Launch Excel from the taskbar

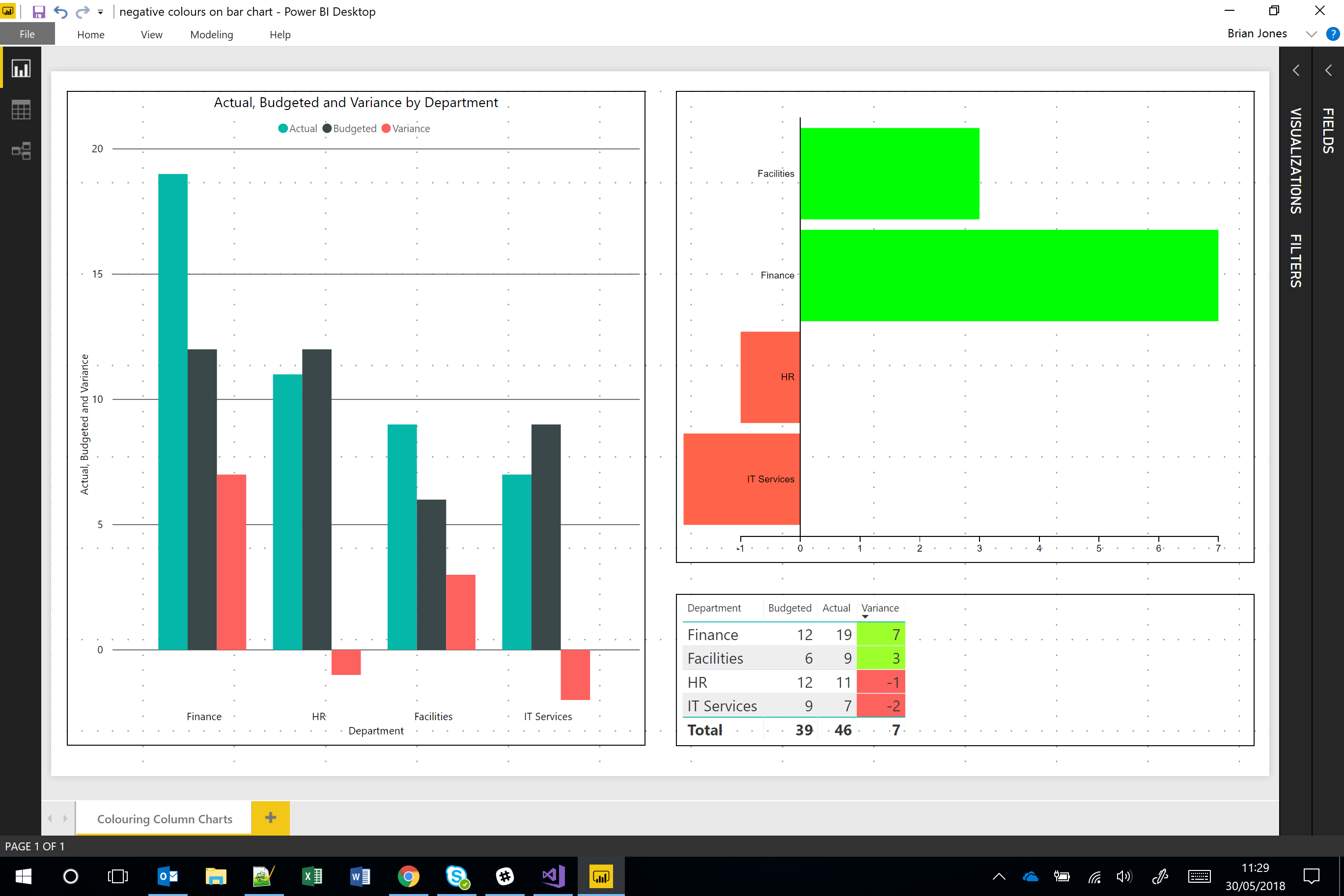coord(312,876)
